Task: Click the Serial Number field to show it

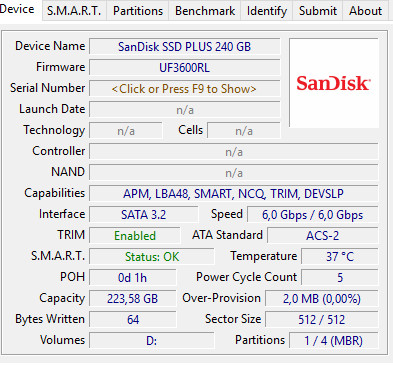Action: click(185, 89)
